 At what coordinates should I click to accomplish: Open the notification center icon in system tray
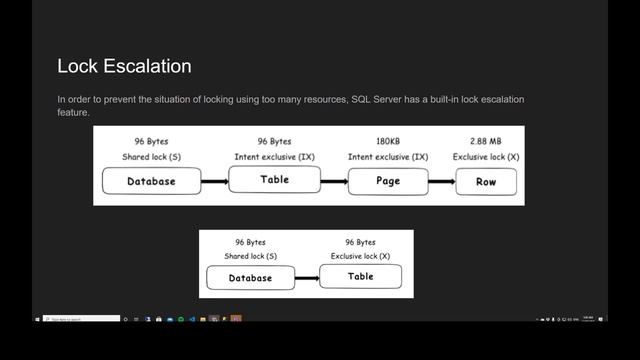[601, 319]
